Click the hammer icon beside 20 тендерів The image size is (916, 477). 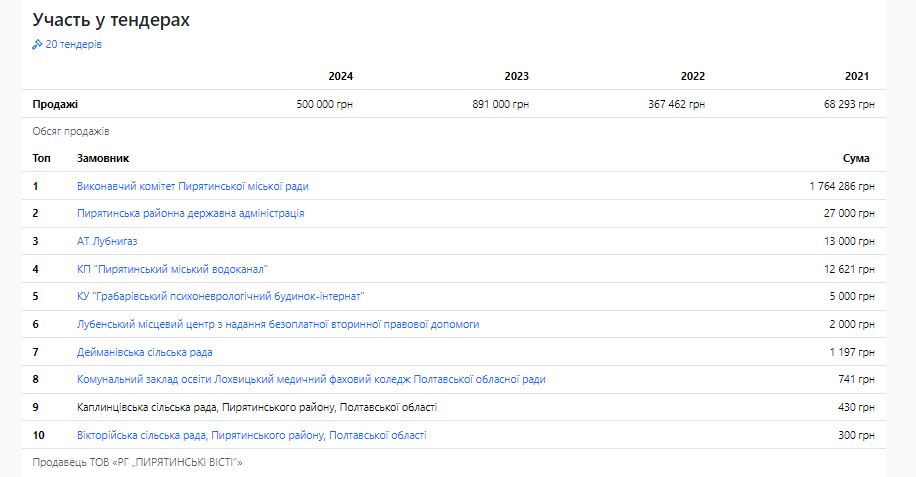[x=37, y=45]
